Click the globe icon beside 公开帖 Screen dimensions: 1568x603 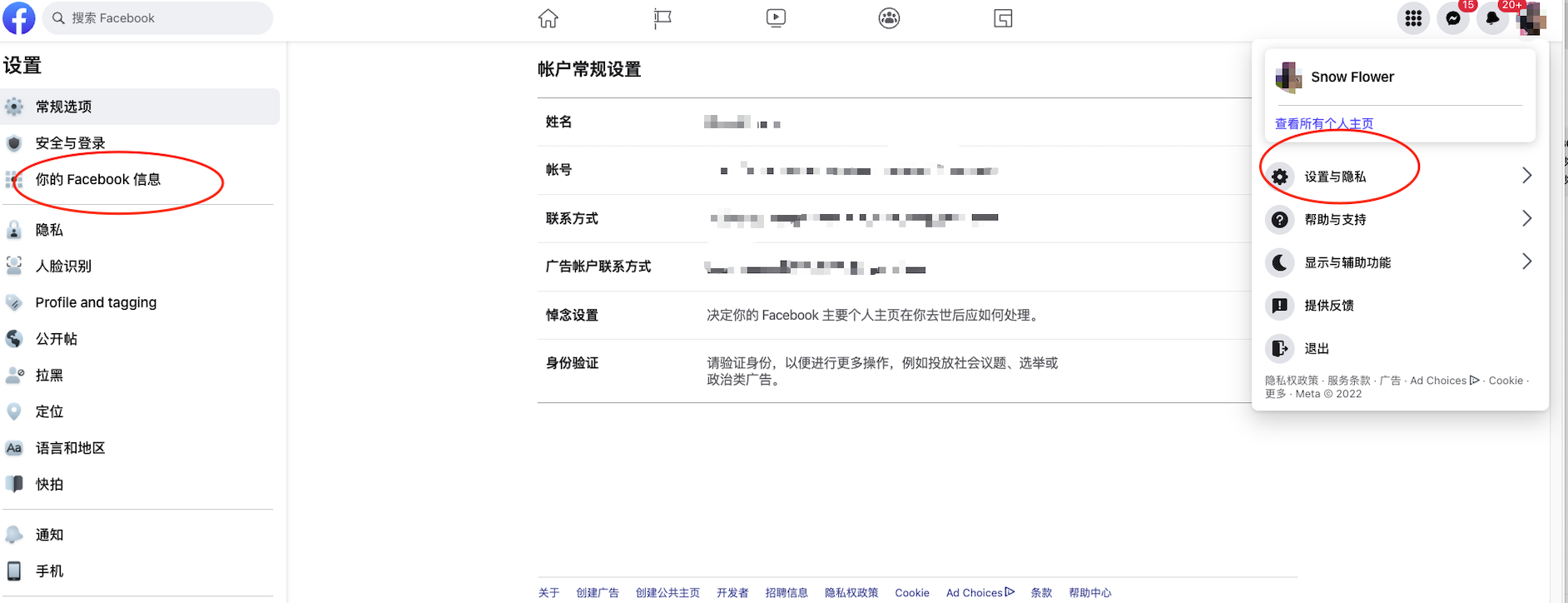(x=14, y=339)
